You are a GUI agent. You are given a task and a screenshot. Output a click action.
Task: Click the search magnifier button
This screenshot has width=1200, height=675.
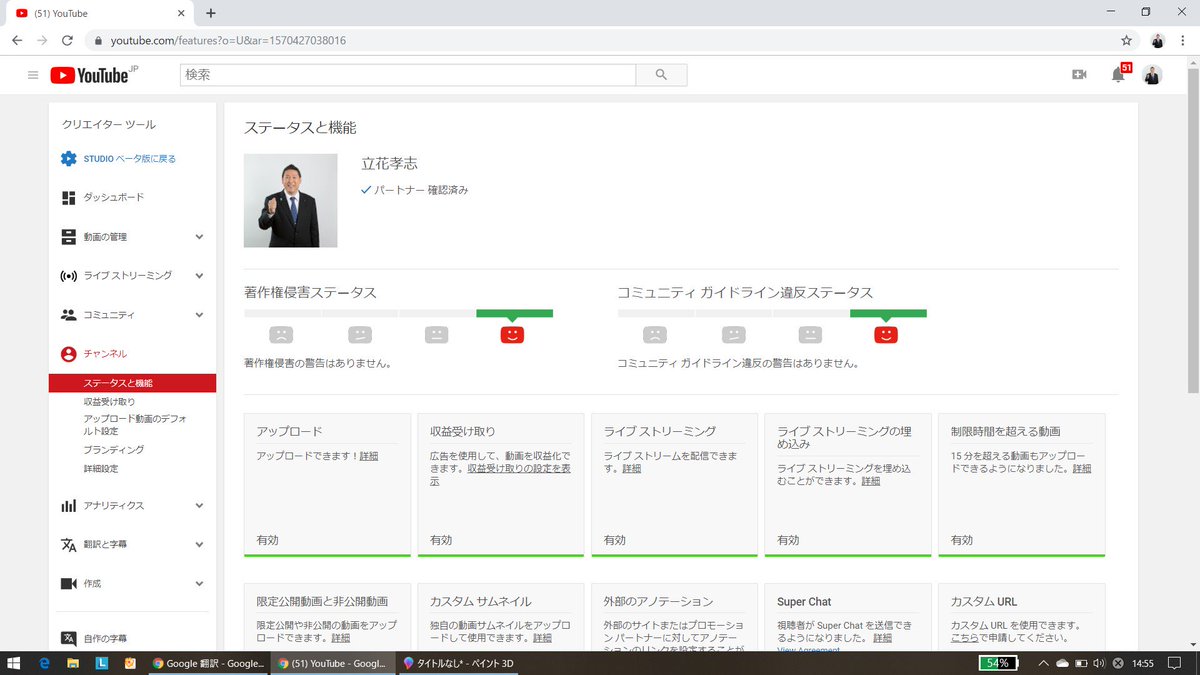661,75
